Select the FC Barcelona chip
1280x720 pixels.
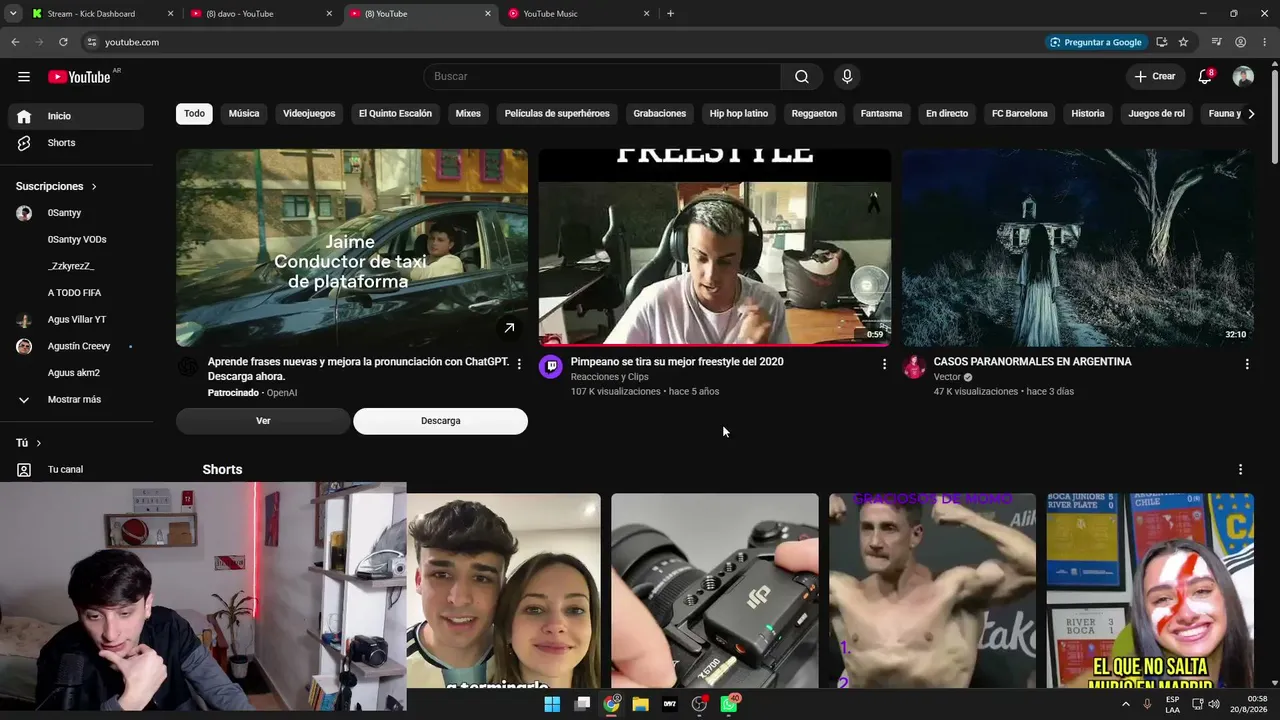point(1020,114)
